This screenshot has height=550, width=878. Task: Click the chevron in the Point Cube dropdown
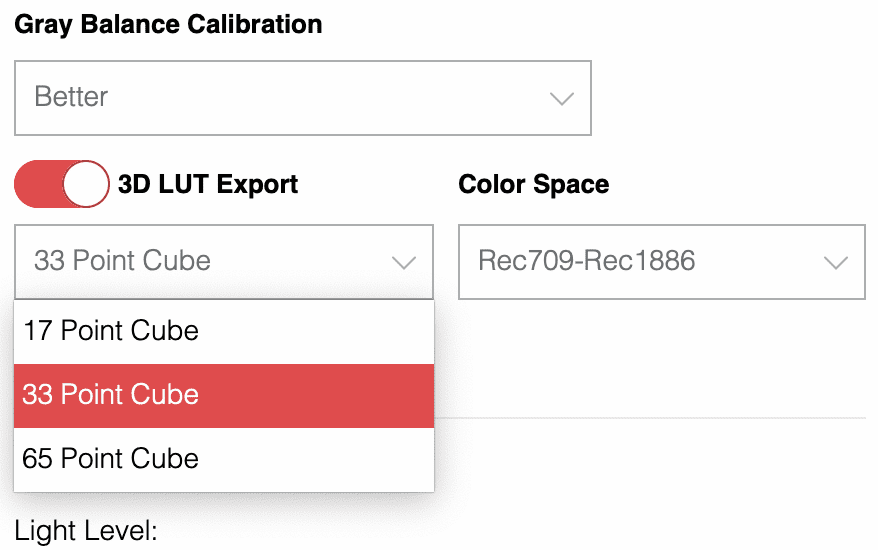pos(404,262)
